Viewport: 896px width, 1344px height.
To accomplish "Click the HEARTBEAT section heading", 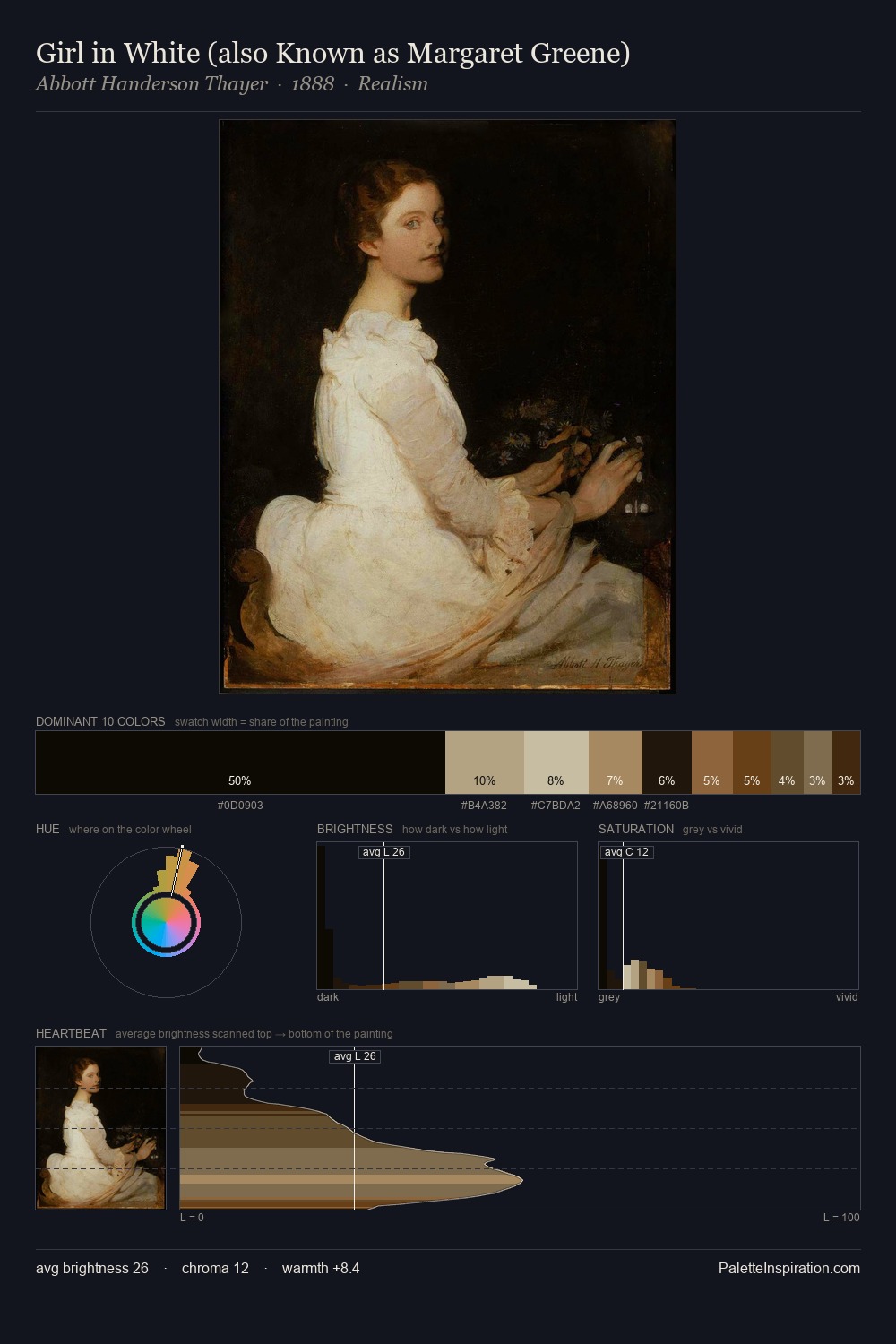I will point(71,1033).
